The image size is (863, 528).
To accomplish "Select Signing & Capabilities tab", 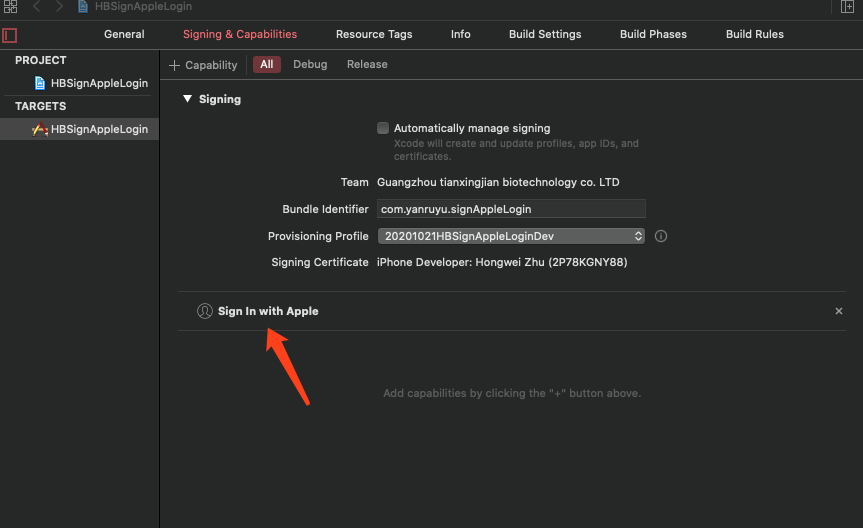I will [x=240, y=34].
